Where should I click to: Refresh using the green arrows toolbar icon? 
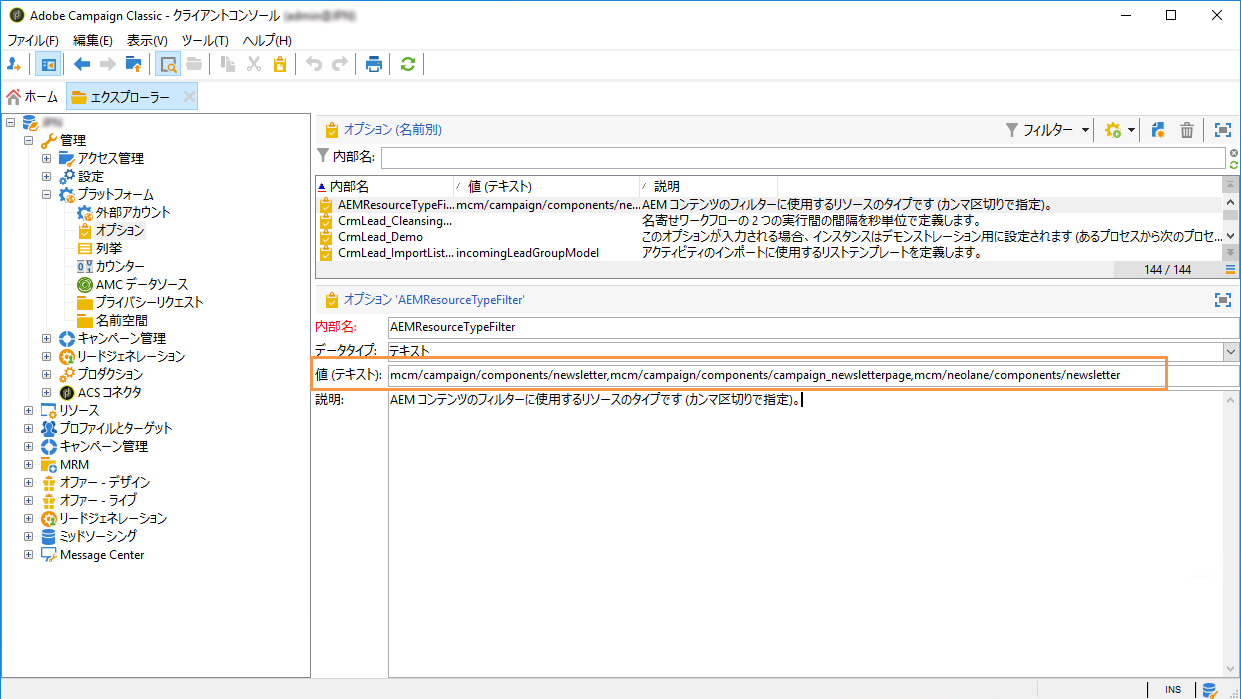[407, 64]
